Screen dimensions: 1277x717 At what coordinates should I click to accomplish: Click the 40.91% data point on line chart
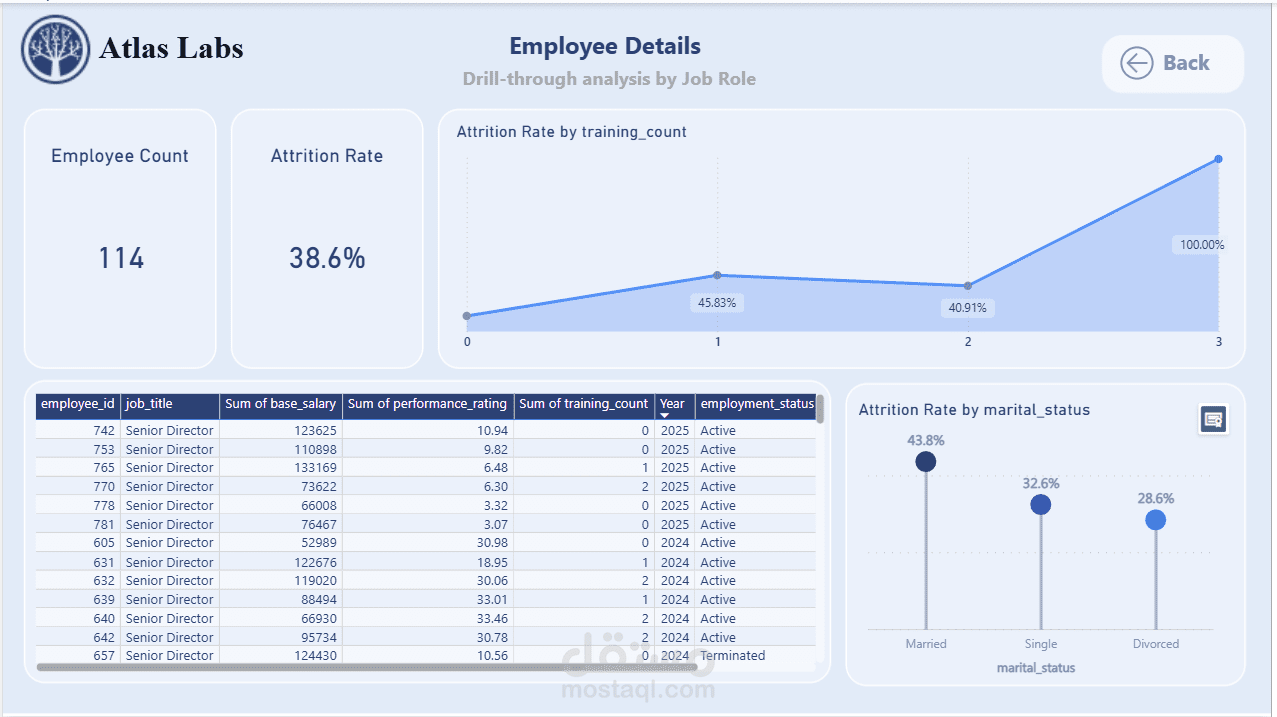pos(968,286)
